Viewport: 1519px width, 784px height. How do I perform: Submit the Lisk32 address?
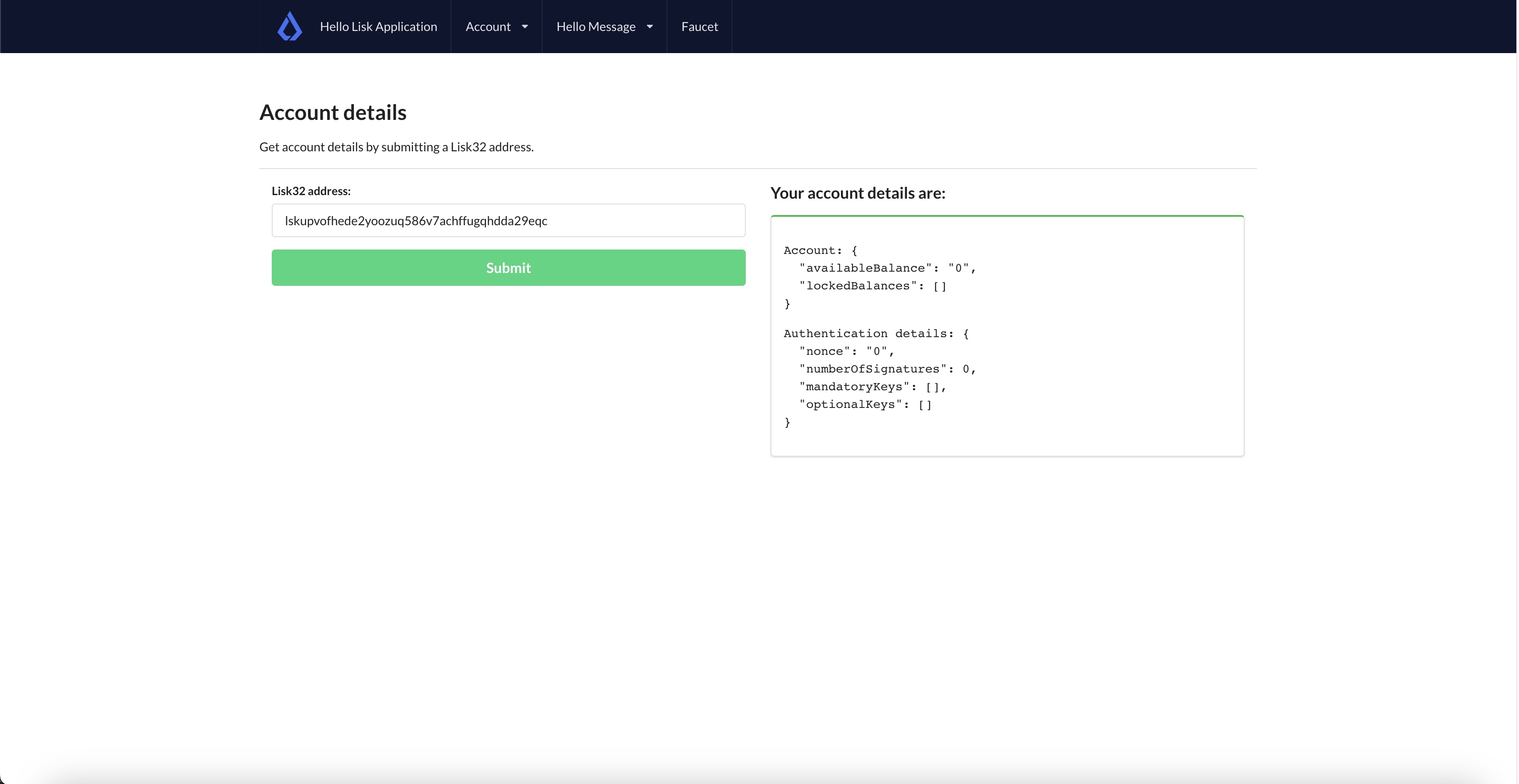pos(508,268)
